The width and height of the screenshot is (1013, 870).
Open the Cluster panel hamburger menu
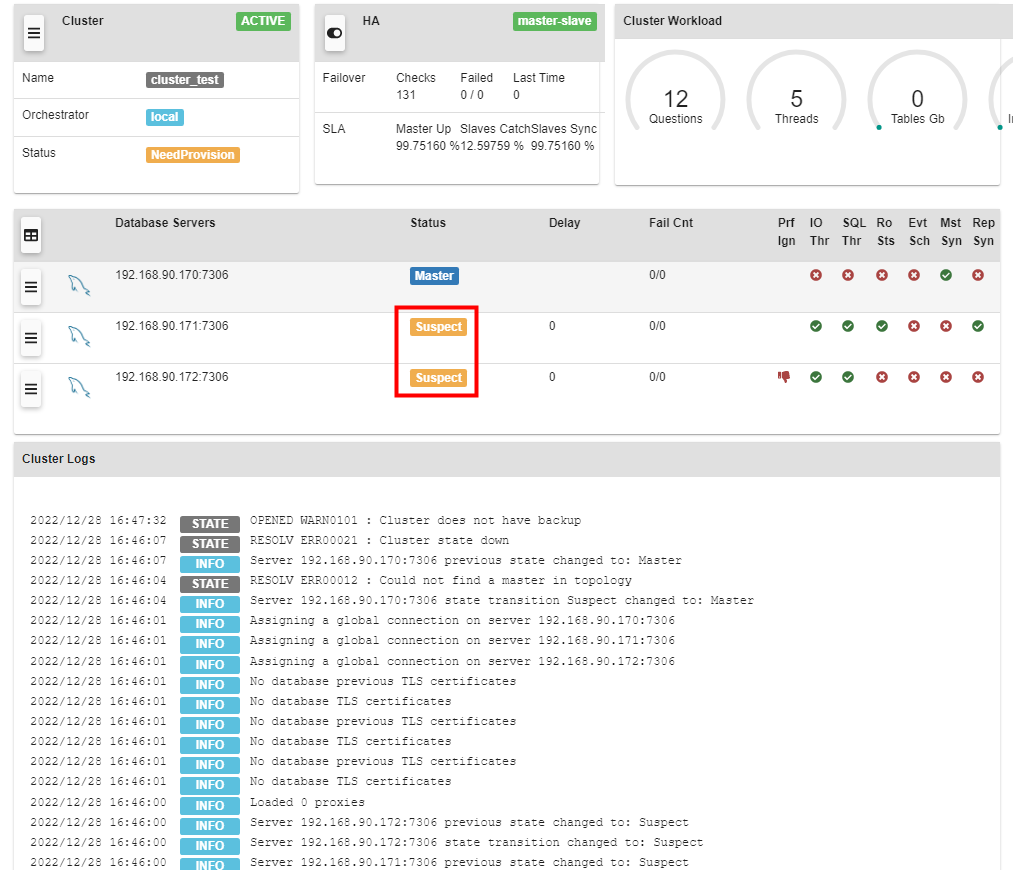pos(33,30)
